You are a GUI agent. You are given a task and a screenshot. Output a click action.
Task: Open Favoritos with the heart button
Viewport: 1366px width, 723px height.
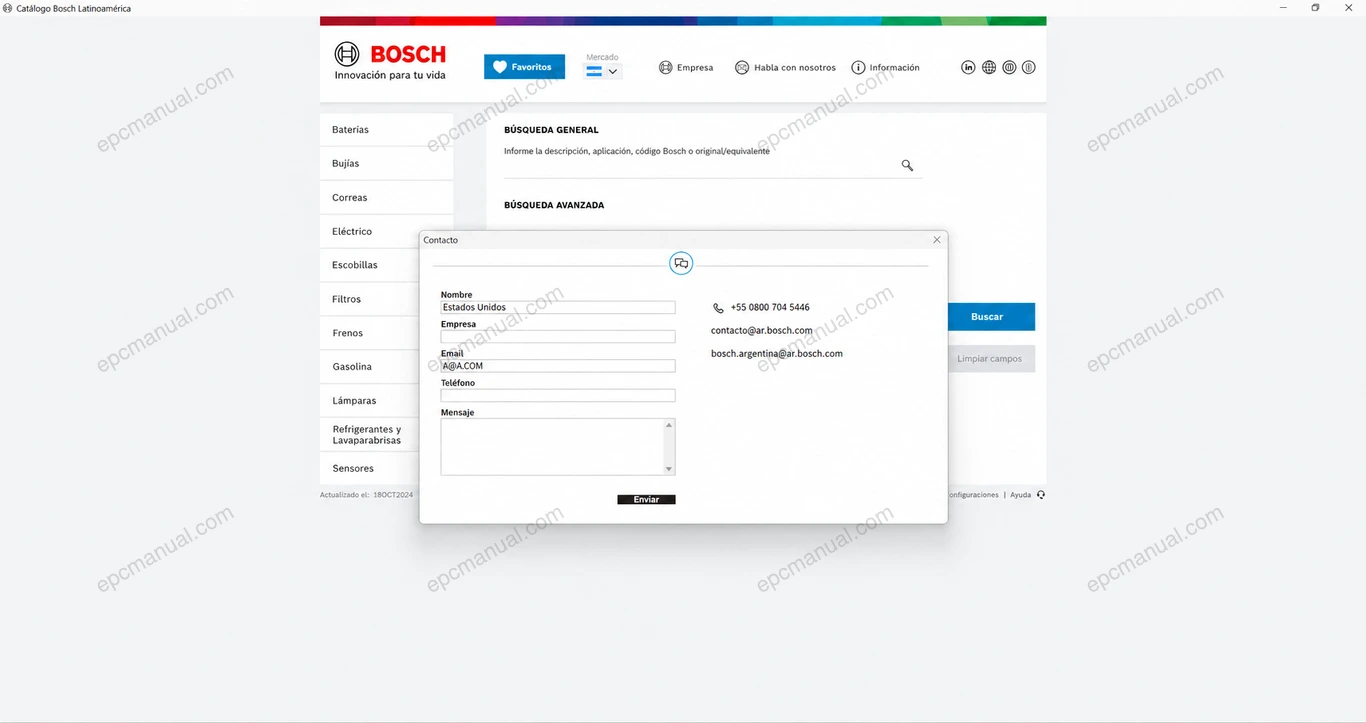click(524, 67)
